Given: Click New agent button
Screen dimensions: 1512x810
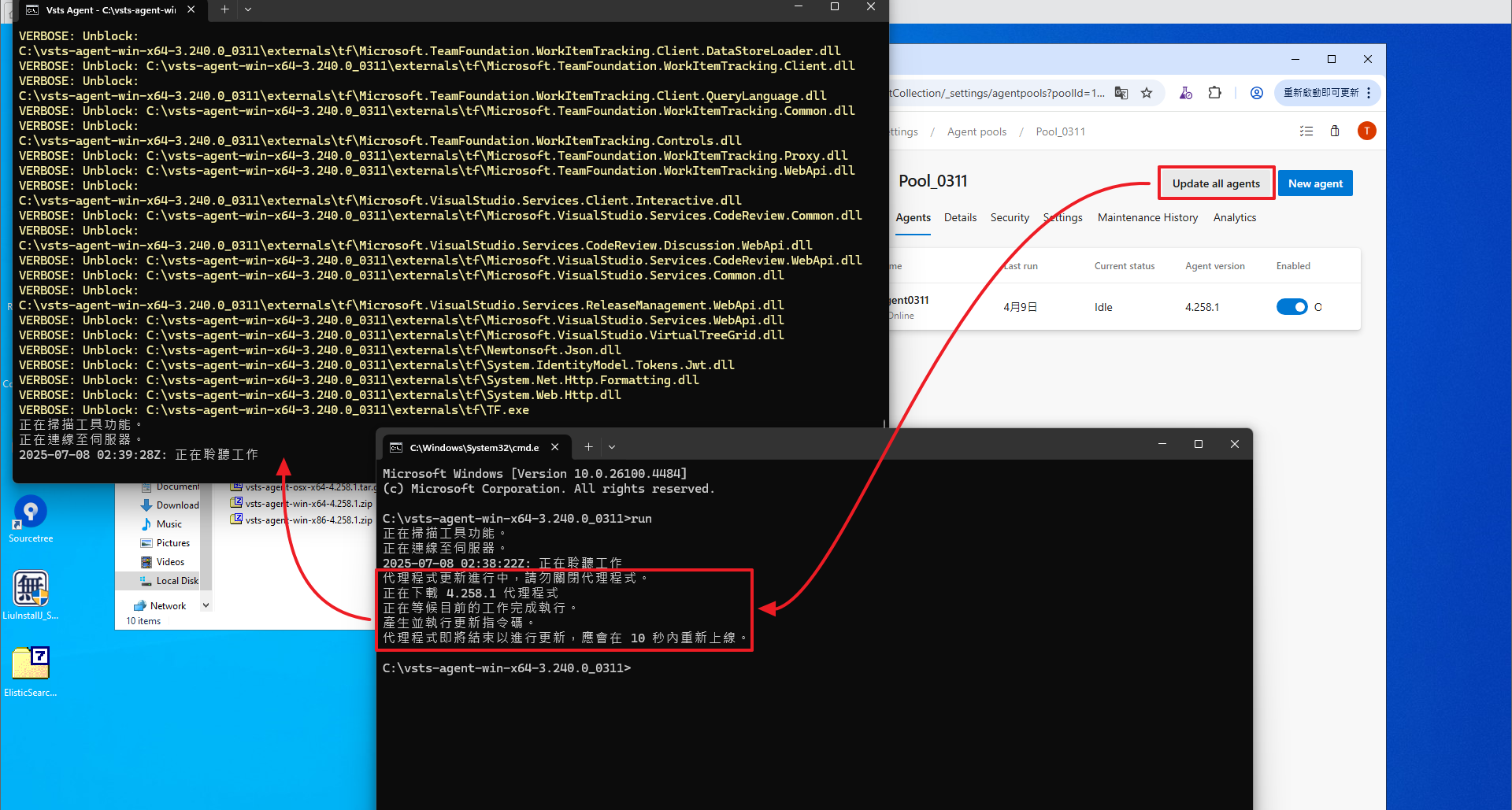Looking at the screenshot, I should pos(1315,183).
